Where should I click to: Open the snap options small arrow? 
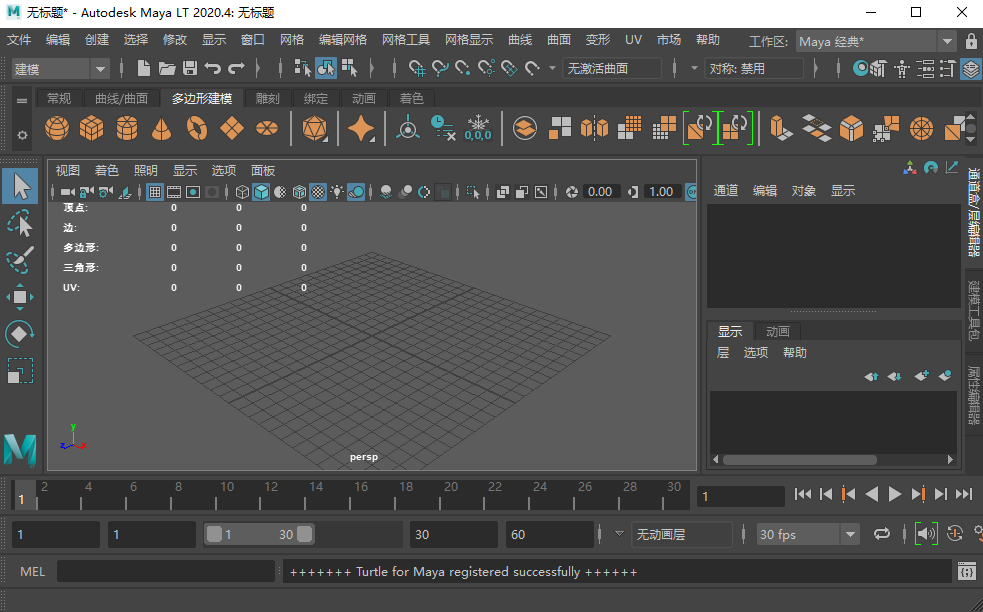coord(552,68)
